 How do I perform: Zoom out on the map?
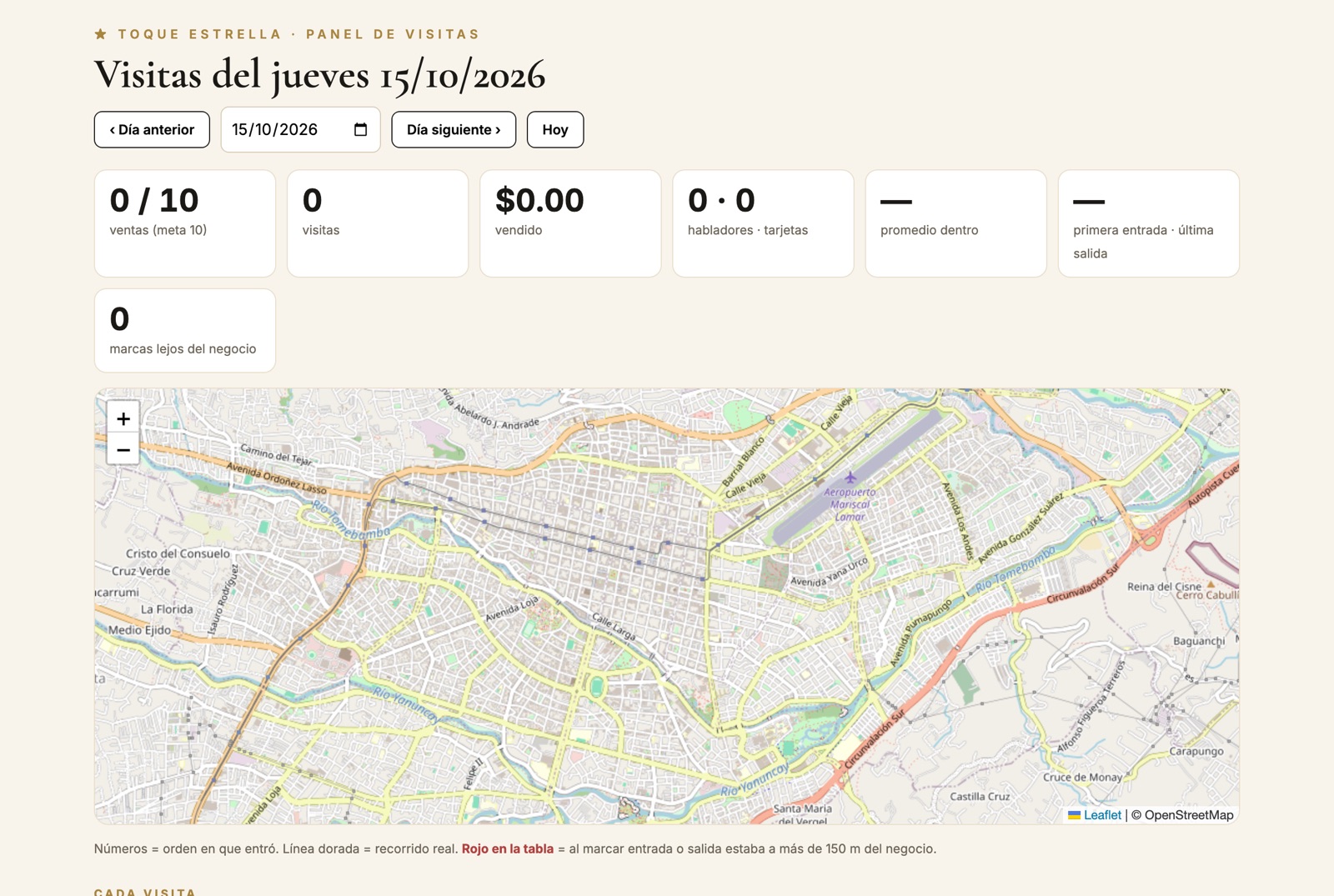[x=123, y=449]
